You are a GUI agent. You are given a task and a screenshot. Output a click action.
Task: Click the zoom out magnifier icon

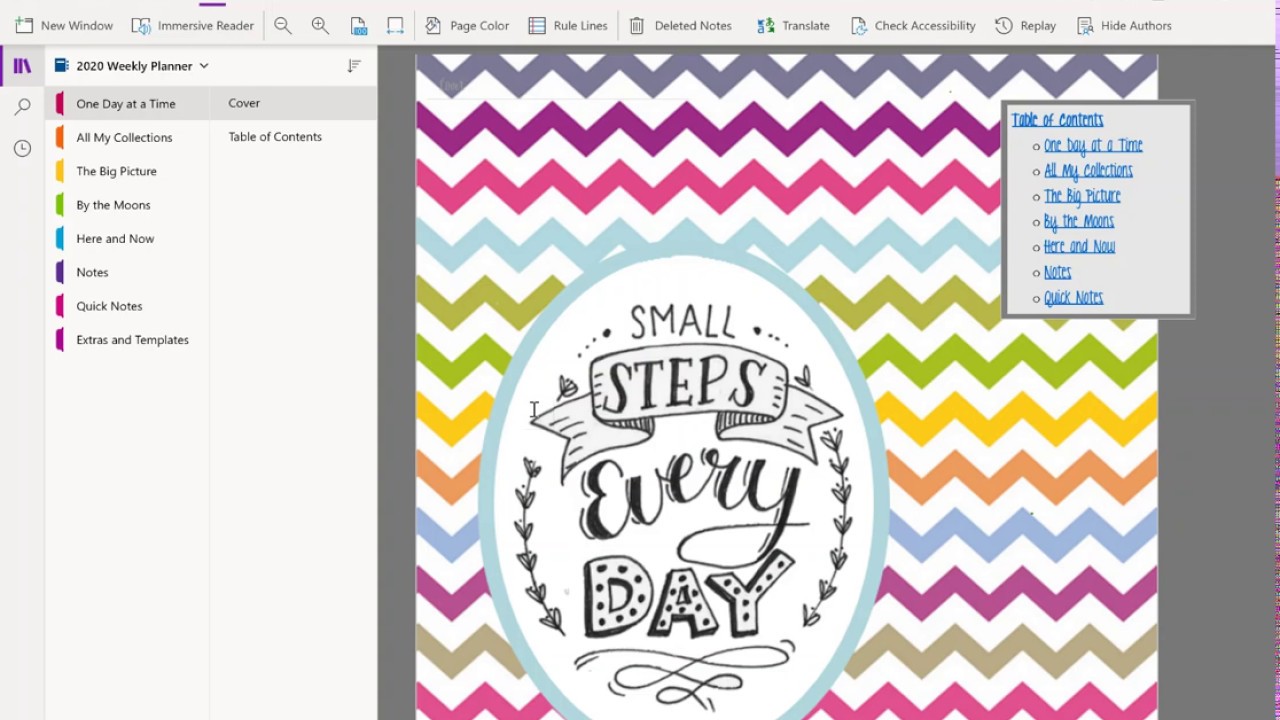[283, 25]
